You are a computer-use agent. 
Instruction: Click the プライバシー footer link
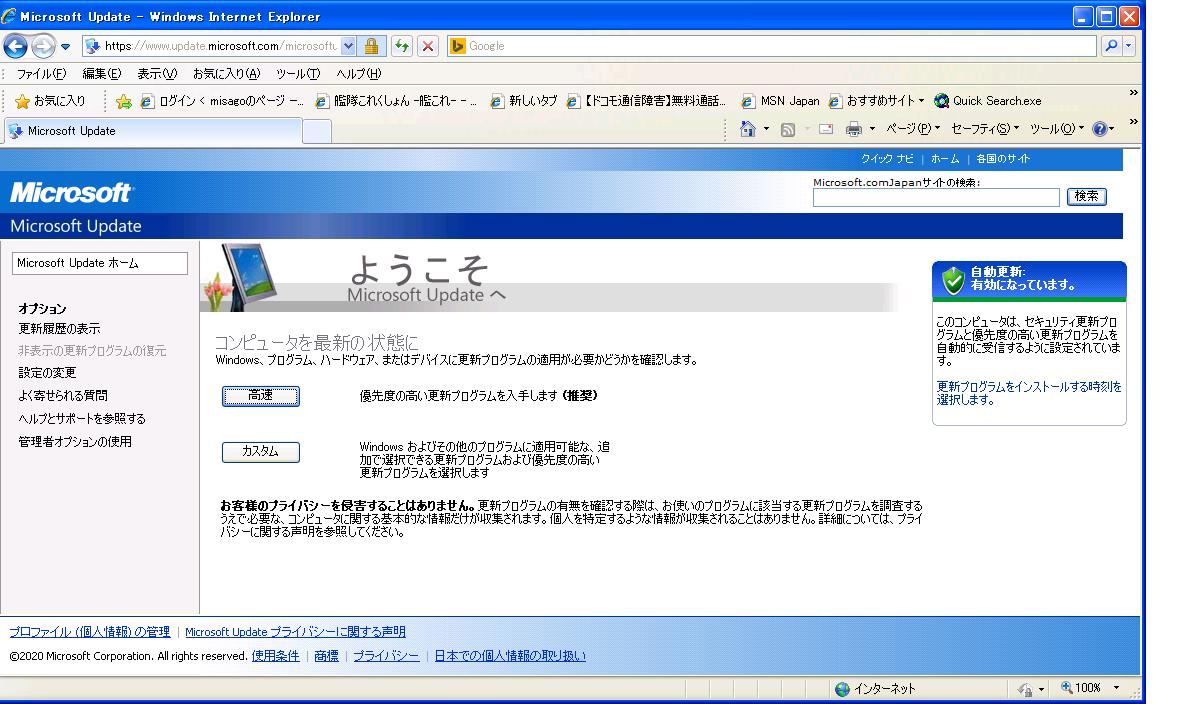(x=386, y=656)
